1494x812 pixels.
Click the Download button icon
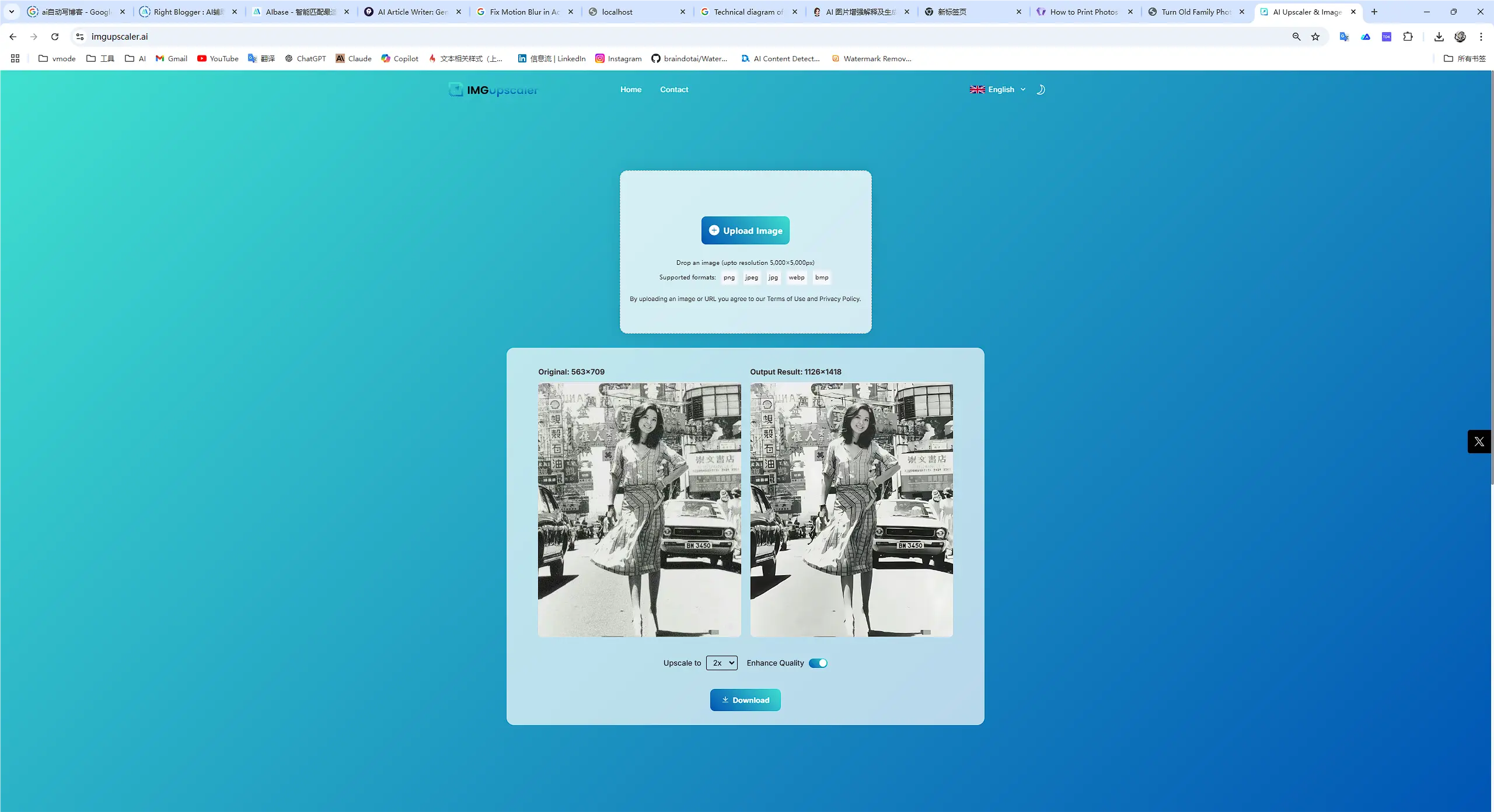pyautogui.click(x=725, y=700)
